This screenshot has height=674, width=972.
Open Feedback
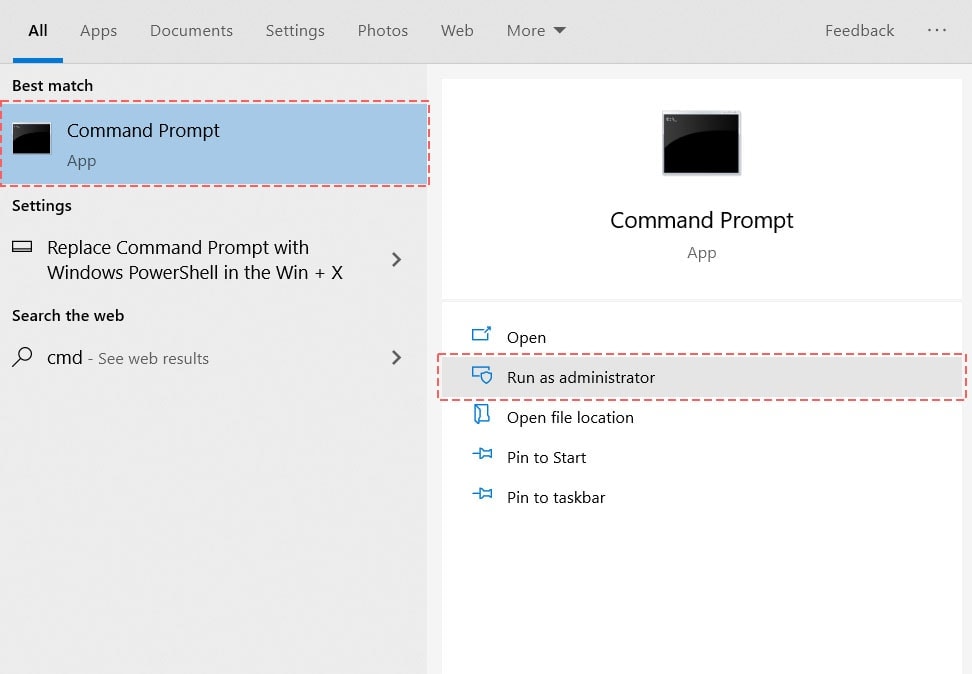[859, 31]
